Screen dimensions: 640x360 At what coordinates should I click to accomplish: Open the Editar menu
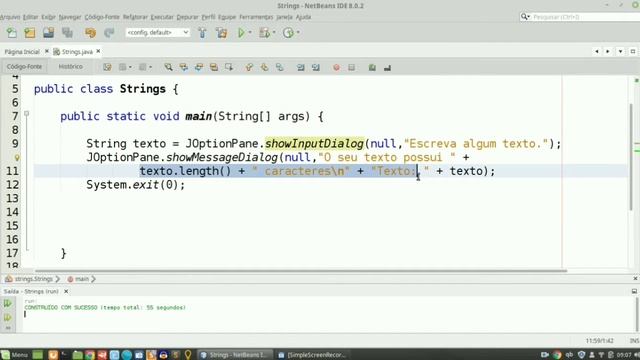[30, 17]
